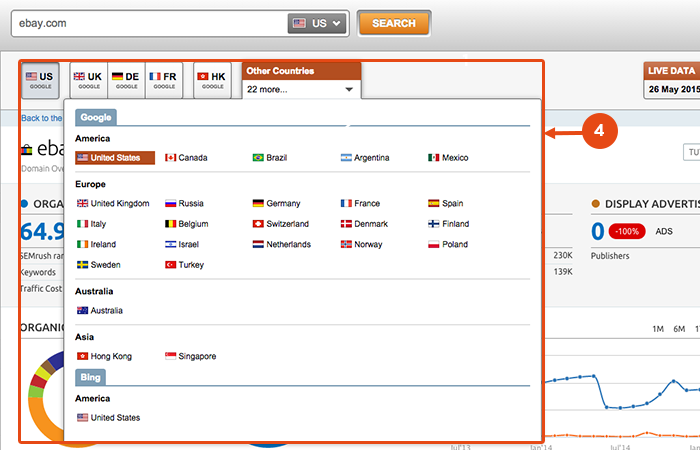This screenshot has height=450, width=700.
Task: Click the Germany flag icon
Action: tap(258, 203)
